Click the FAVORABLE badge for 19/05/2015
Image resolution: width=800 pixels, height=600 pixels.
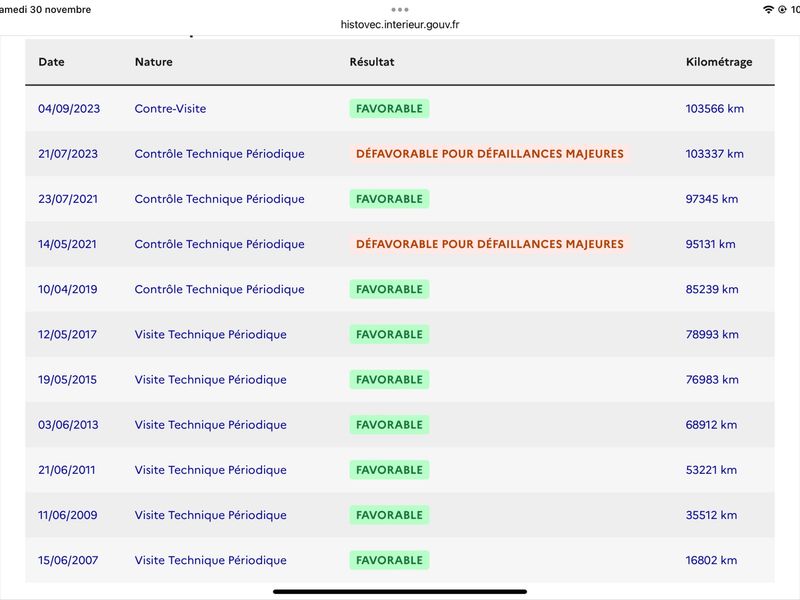pyautogui.click(x=389, y=380)
